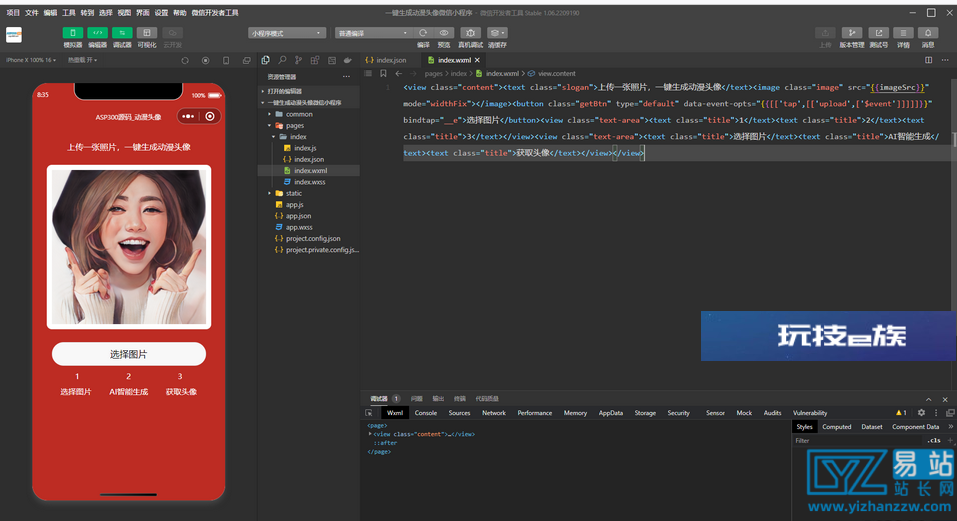The image size is (957, 521).
Task: Open 版本管理 version control
Action: (851, 33)
